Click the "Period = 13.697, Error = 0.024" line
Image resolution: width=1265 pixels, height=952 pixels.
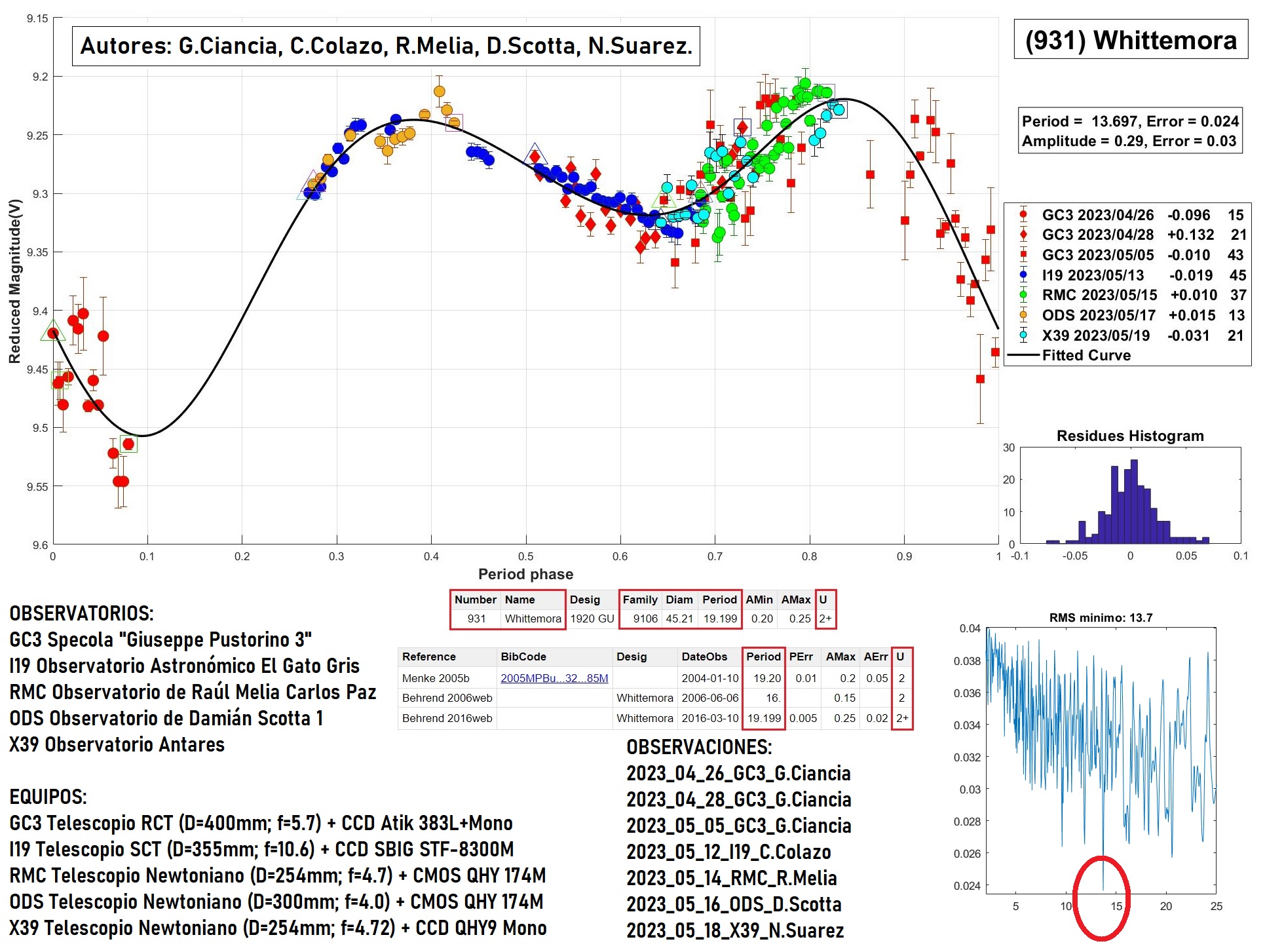point(1130,121)
